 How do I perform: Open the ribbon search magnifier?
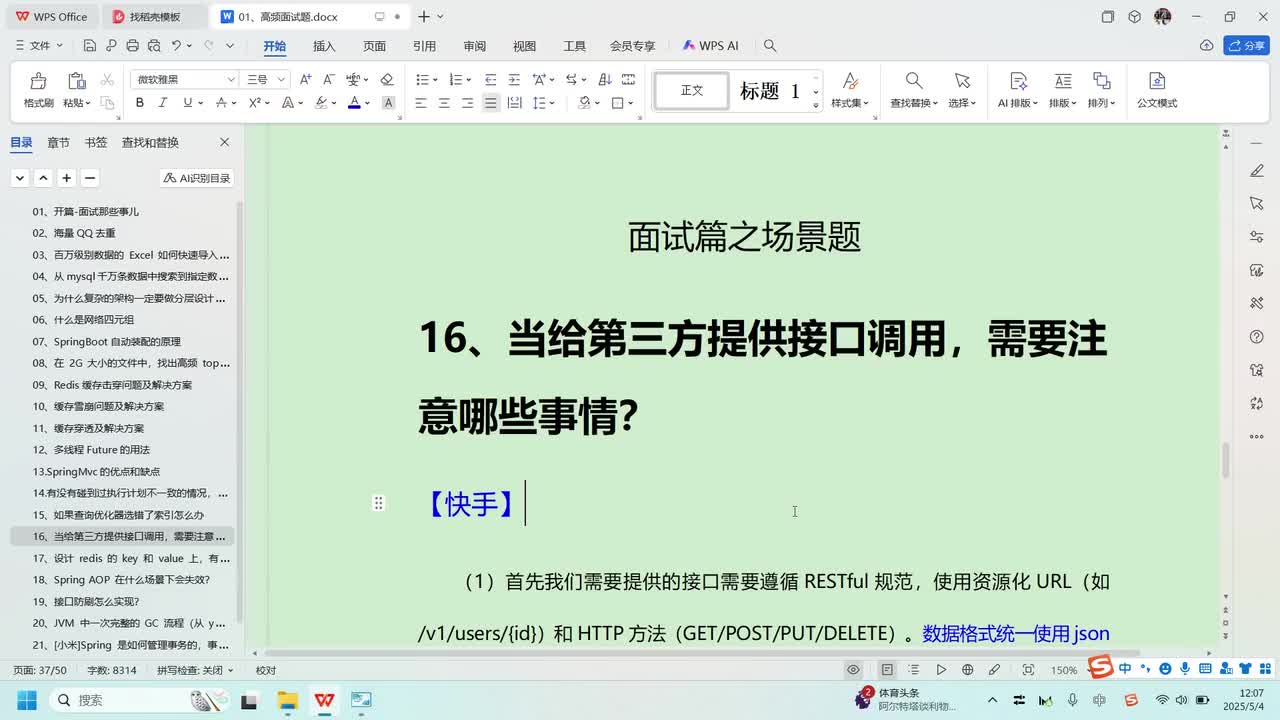[770, 46]
